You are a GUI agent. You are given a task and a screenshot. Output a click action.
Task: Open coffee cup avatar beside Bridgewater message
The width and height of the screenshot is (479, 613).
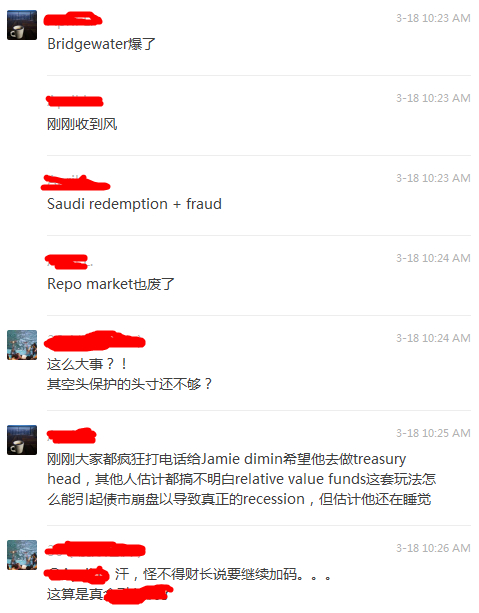click(22, 25)
